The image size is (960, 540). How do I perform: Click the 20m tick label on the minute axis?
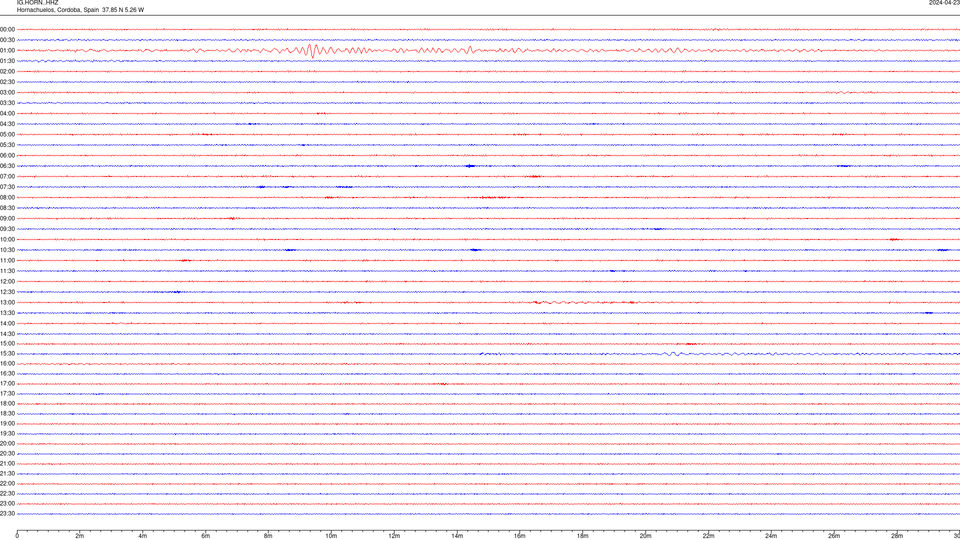pos(645,536)
